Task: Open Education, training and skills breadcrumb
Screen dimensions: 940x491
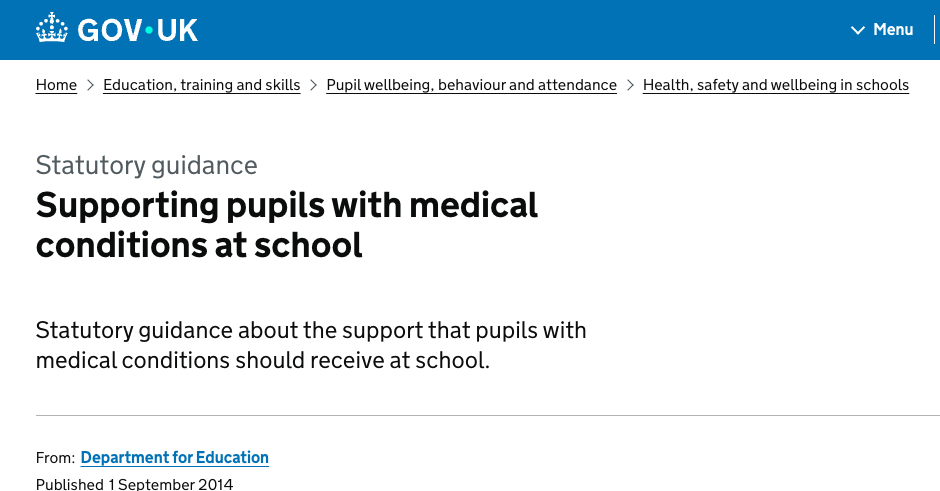Action: pos(201,85)
